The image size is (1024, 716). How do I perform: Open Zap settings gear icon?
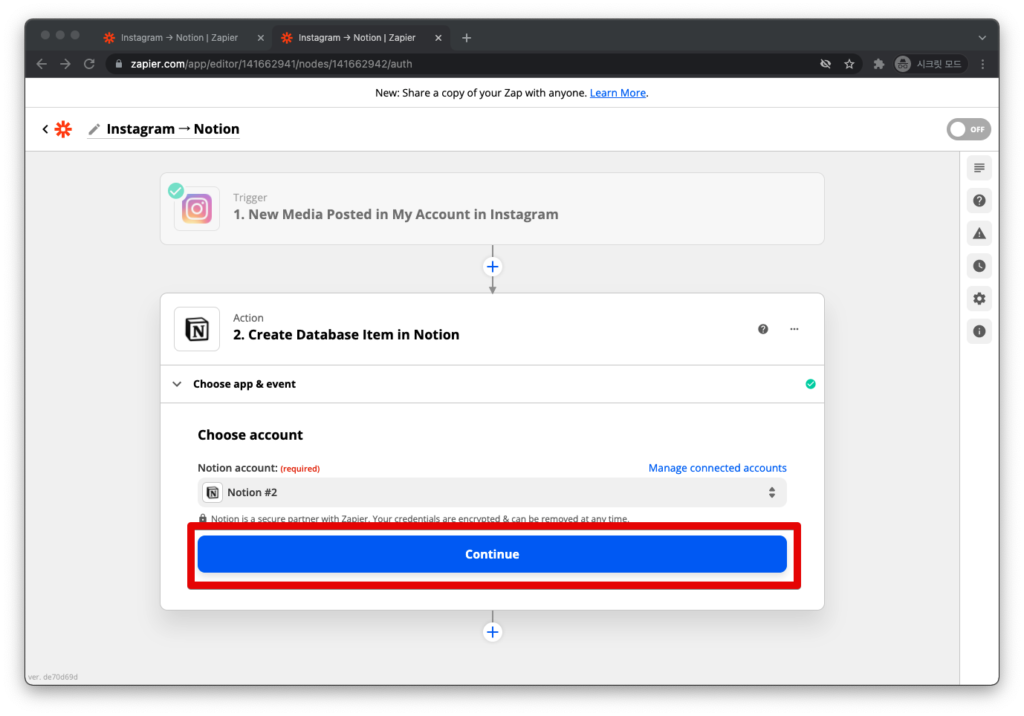pos(979,299)
